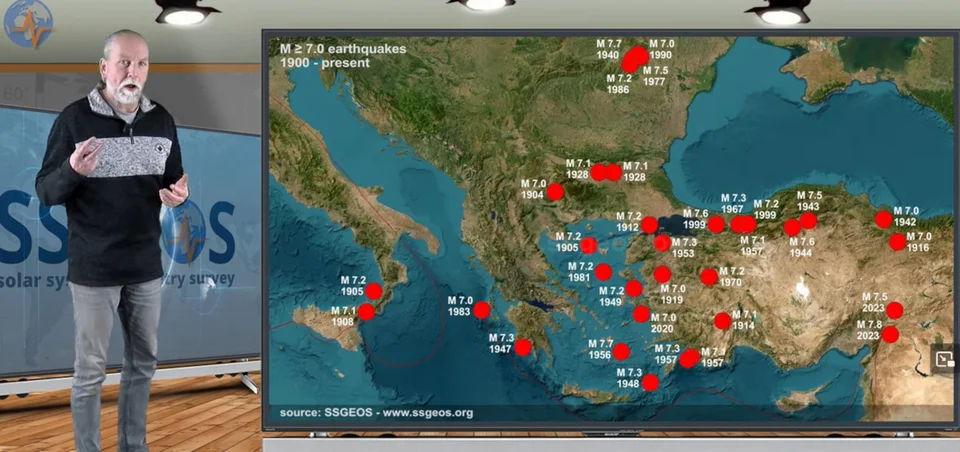The height and width of the screenshot is (452, 960).
Task: Select the M 7.5 2023 red marker
Action: click(894, 310)
